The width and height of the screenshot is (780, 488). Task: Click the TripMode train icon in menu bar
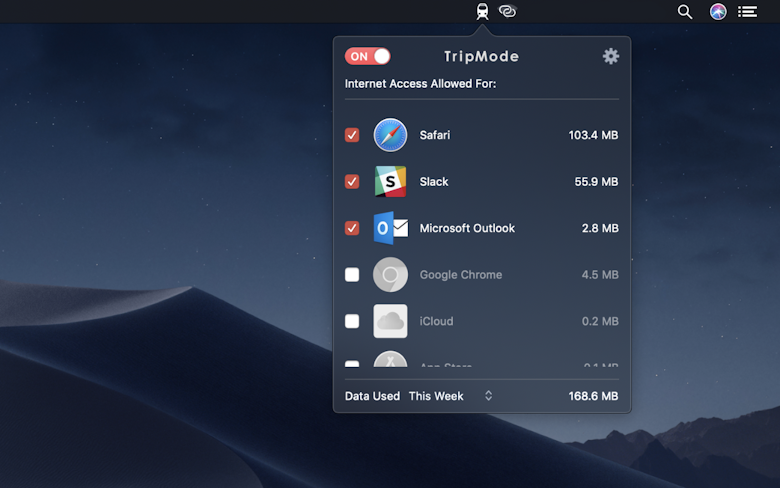tap(482, 11)
